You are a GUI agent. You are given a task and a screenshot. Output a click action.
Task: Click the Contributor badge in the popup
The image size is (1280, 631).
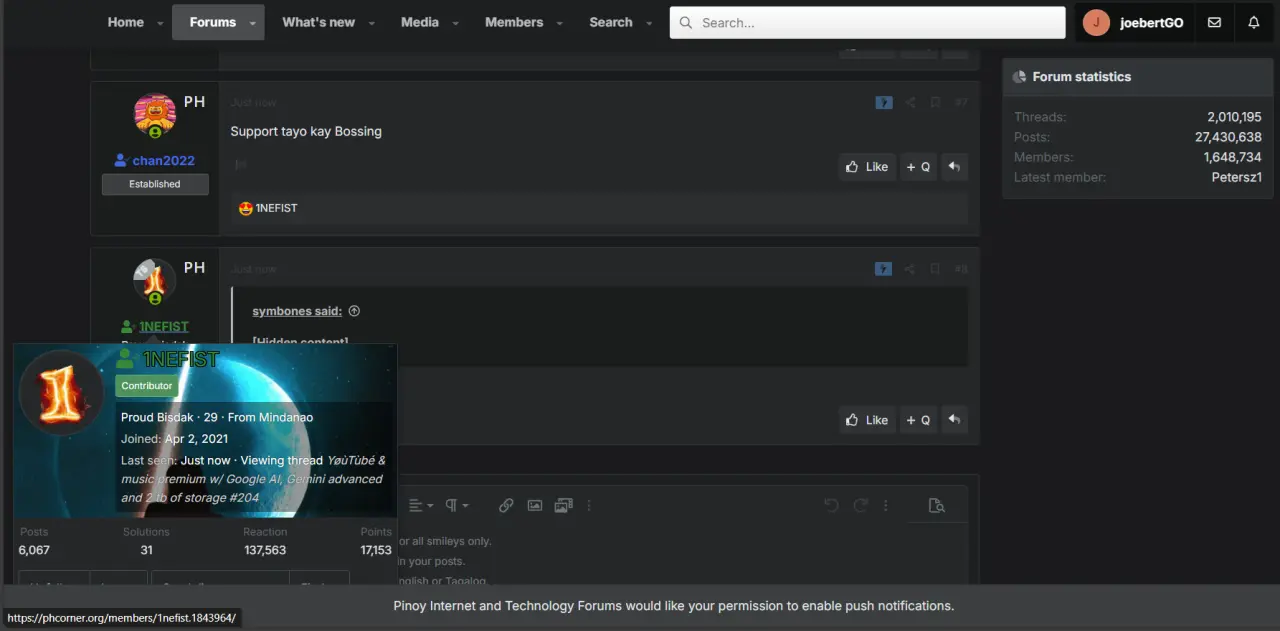[x=147, y=386]
